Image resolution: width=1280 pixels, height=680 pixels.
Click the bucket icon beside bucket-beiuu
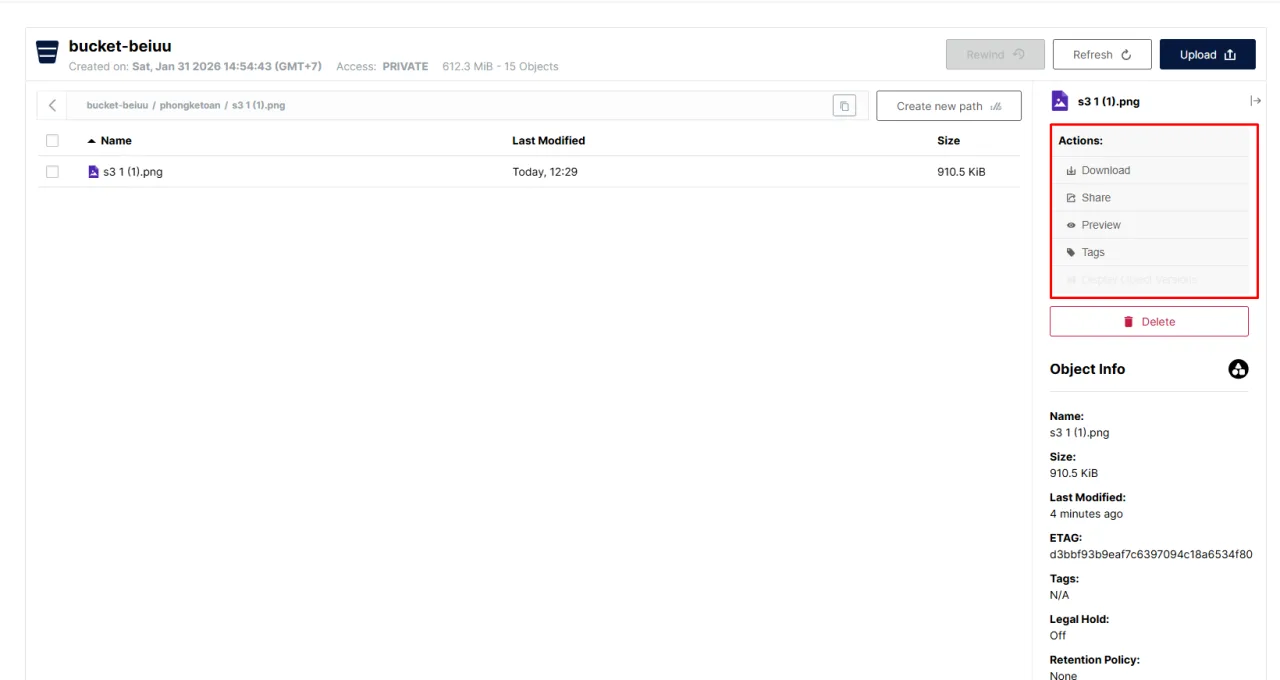click(x=47, y=53)
